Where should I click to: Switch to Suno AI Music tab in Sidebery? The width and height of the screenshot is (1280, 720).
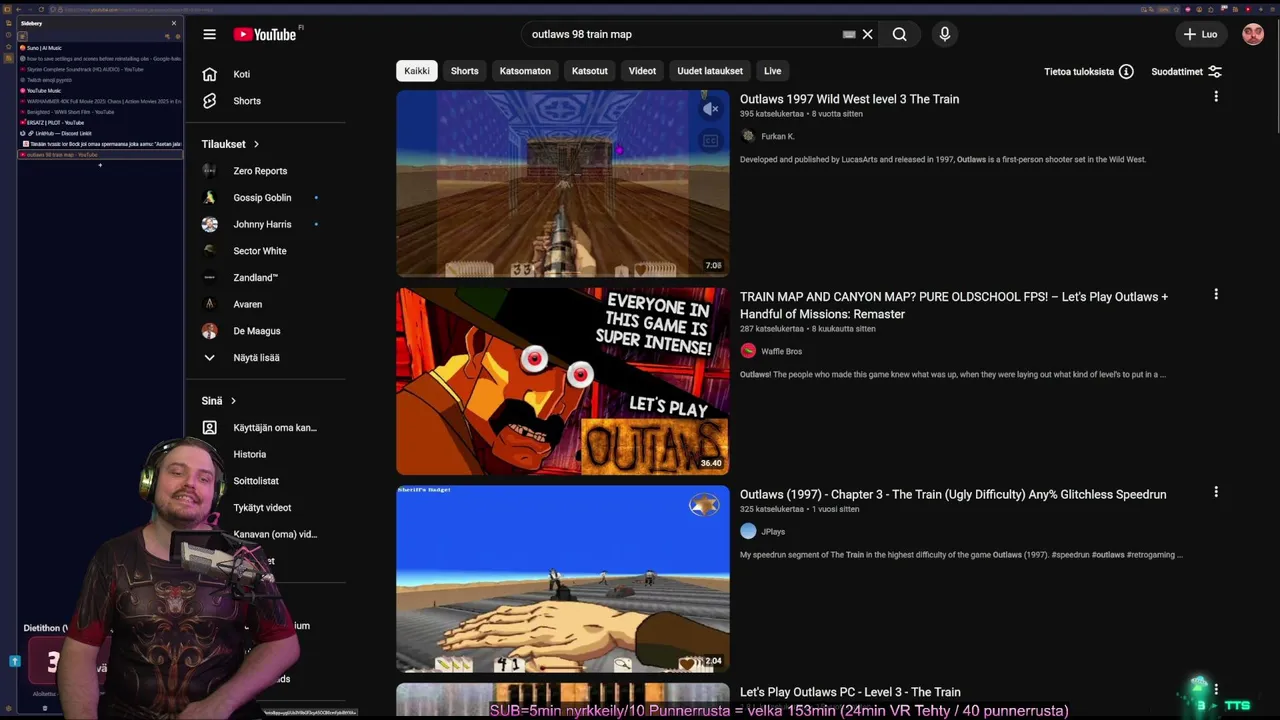tap(100, 48)
